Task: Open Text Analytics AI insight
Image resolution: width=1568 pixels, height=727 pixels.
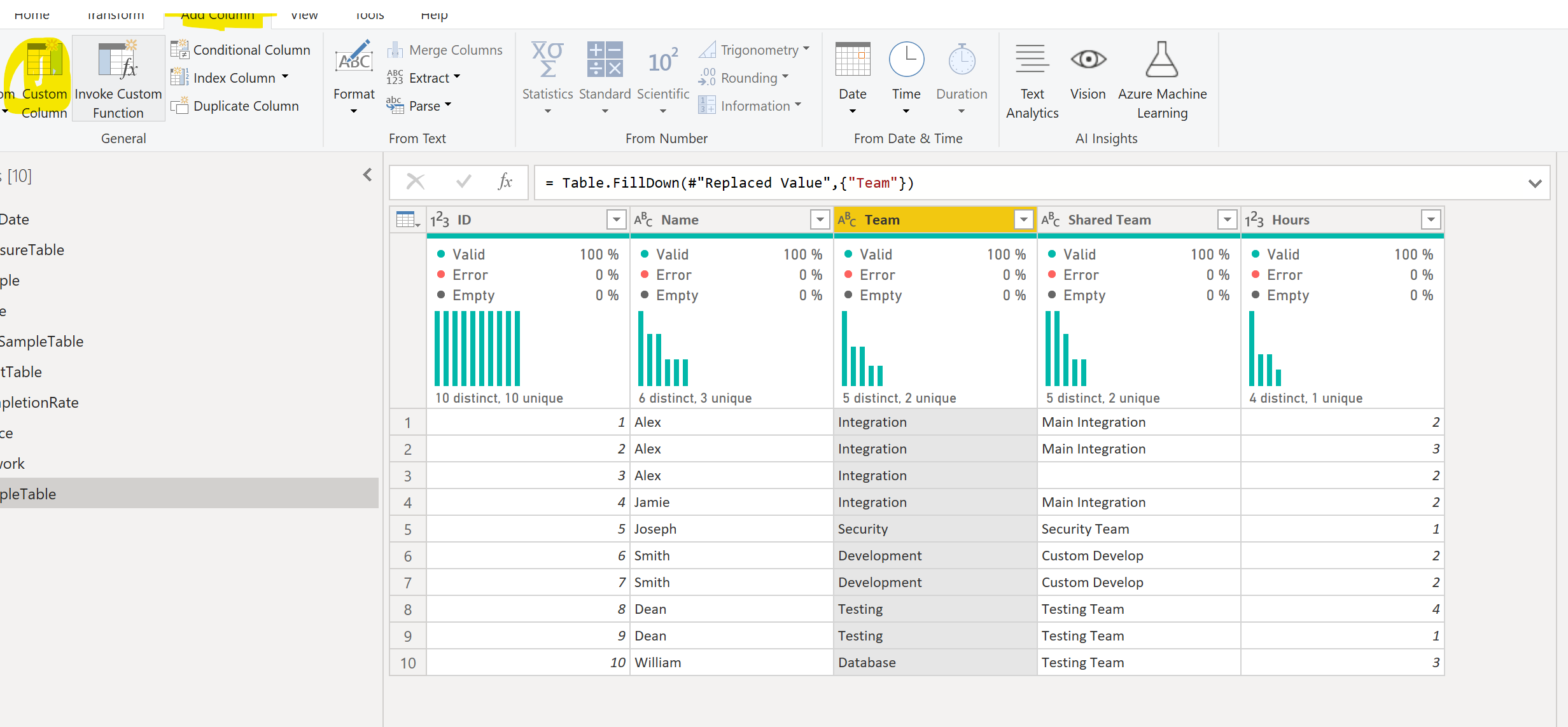Action: click(1032, 80)
